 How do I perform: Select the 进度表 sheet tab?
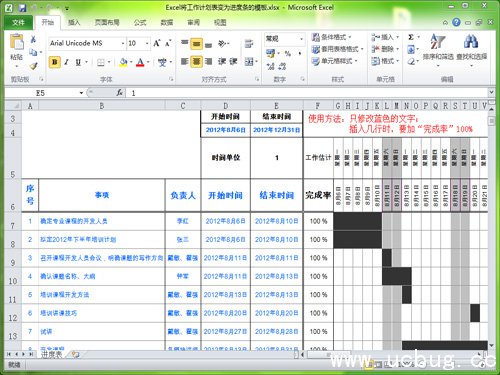tap(52, 354)
